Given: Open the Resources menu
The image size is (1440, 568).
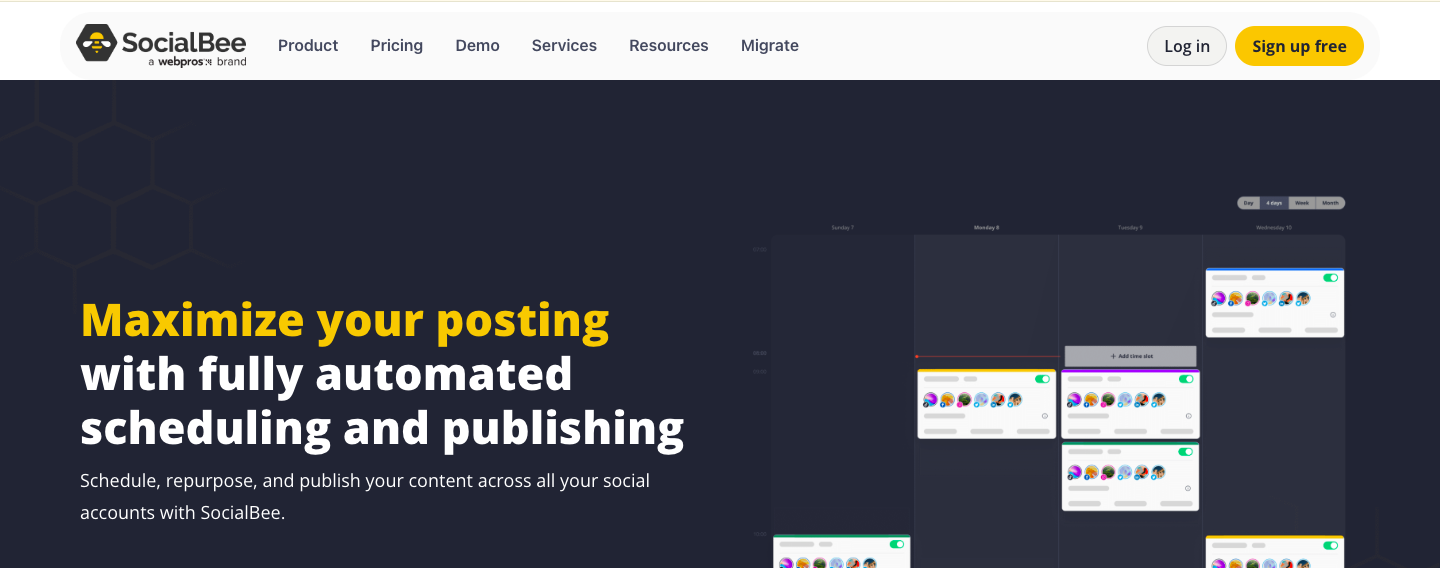Looking at the screenshot, I should (x=669, y=46).
